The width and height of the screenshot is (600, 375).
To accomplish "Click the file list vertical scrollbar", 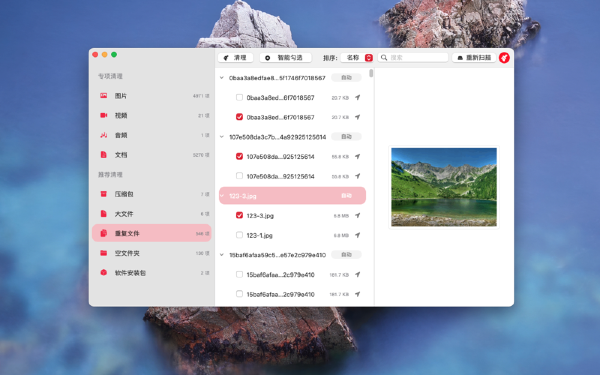I will (x=371, y=73).
